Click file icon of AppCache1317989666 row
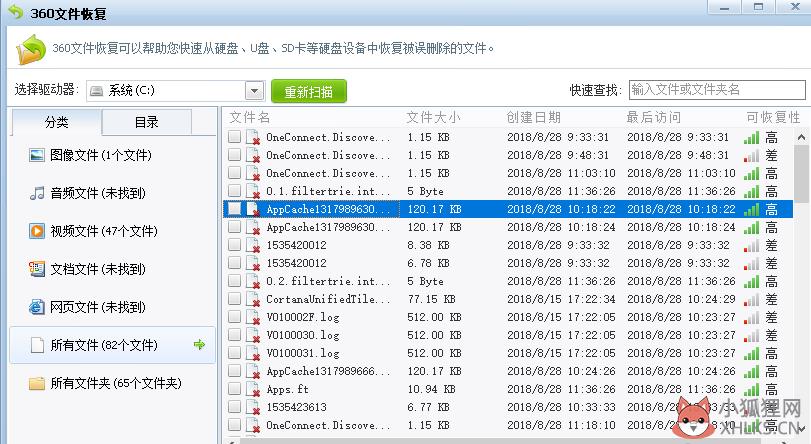This screenshot has width=811, height=444. click(x=253, y=371)
